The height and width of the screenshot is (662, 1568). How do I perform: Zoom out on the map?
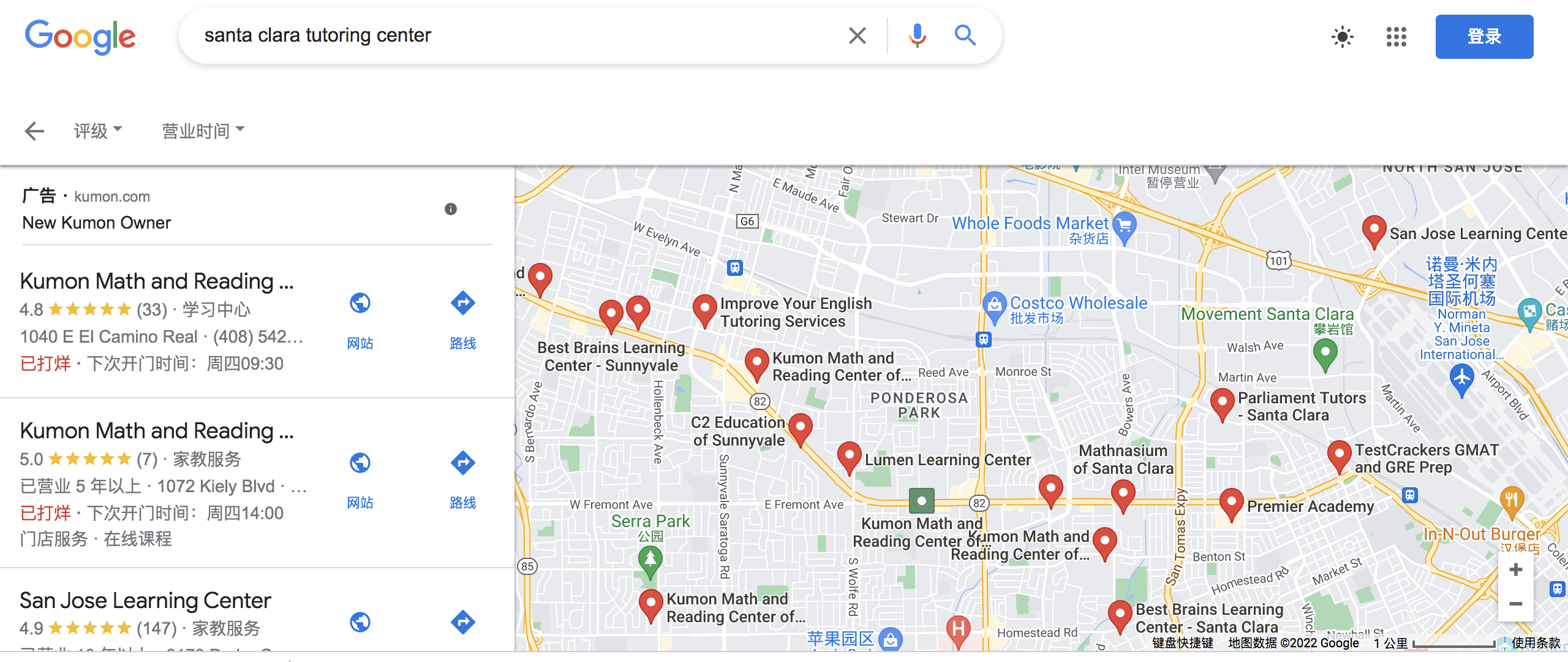tap(1515, 604)
